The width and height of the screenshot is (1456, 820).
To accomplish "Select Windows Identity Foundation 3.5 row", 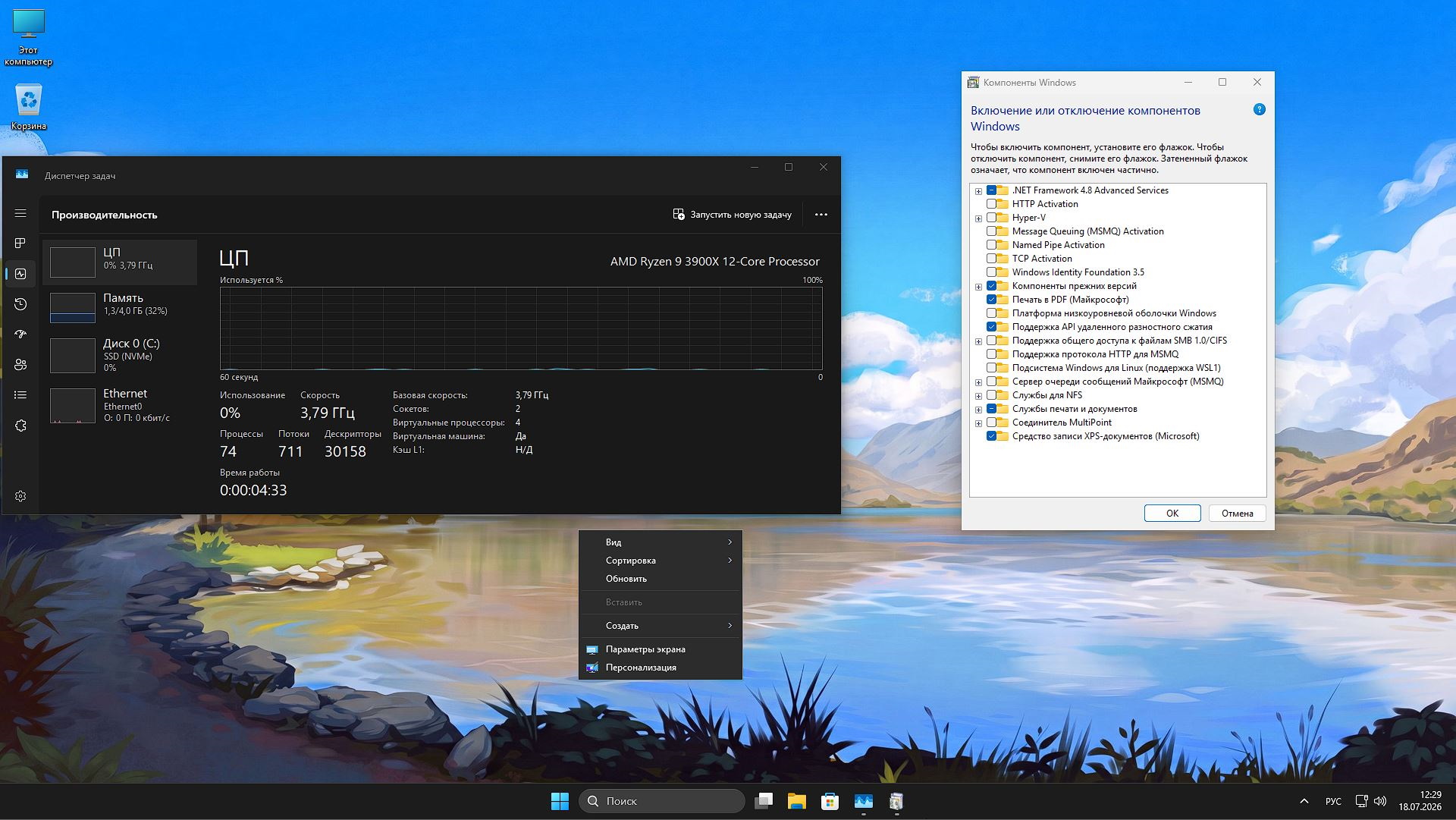I will click(x=1078, y=272).
